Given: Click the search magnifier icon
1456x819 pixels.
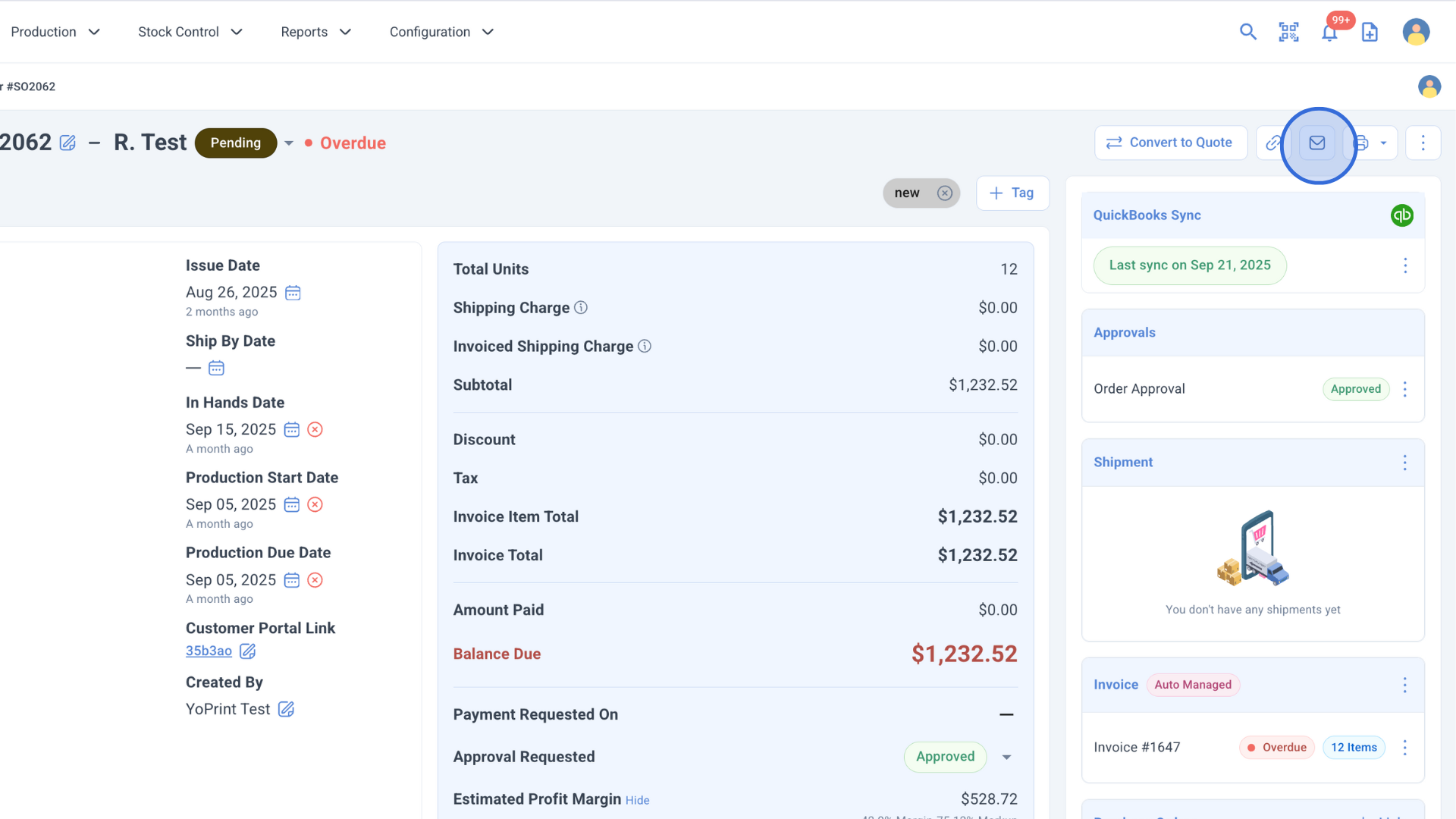Looking at the screenshot, I should (x=1247, y=32).
